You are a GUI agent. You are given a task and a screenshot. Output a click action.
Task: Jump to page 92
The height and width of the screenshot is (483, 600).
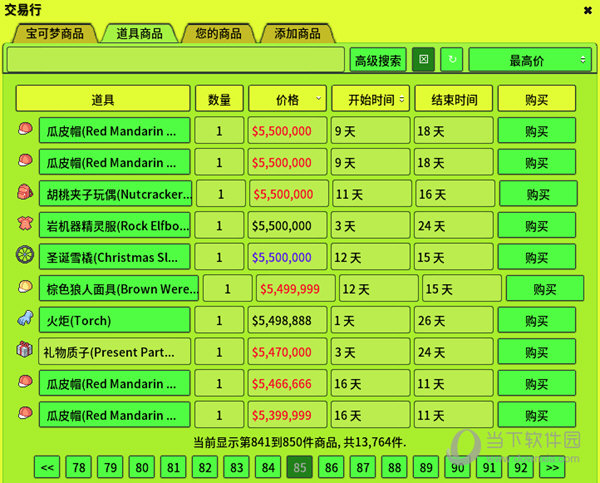click(521, 467)
